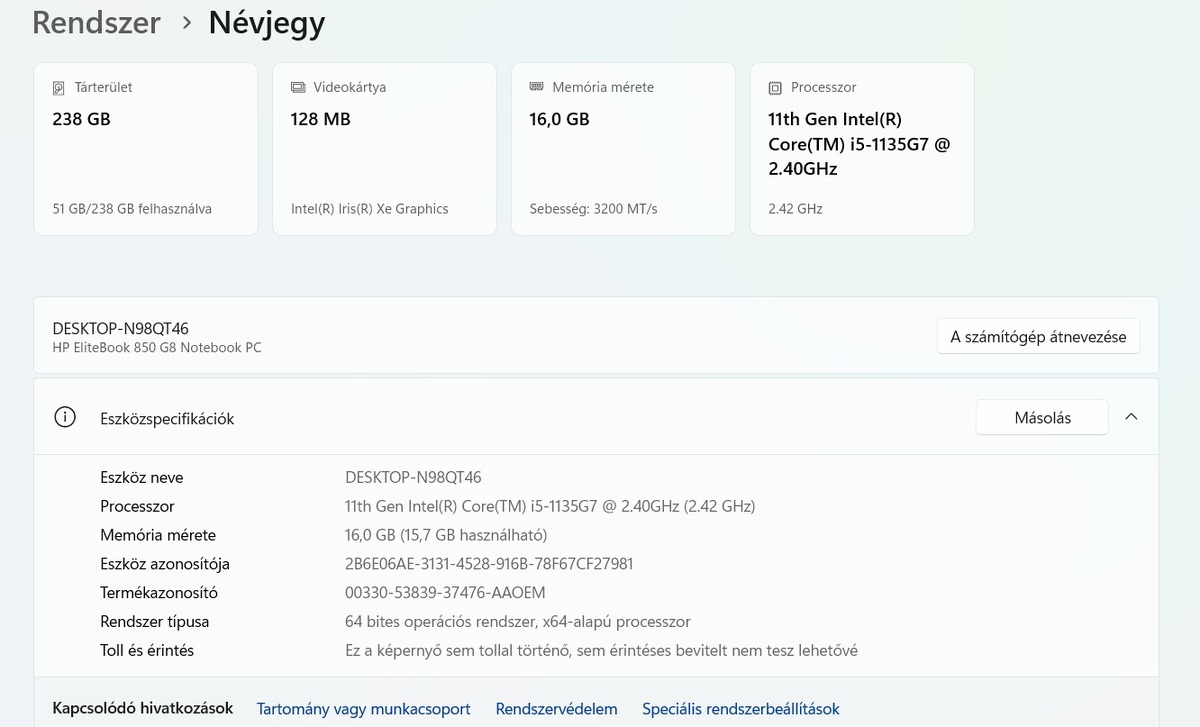Open the 11th Gen Intel processor tile
Screen dimensions: 1200x727
(861, 150)
